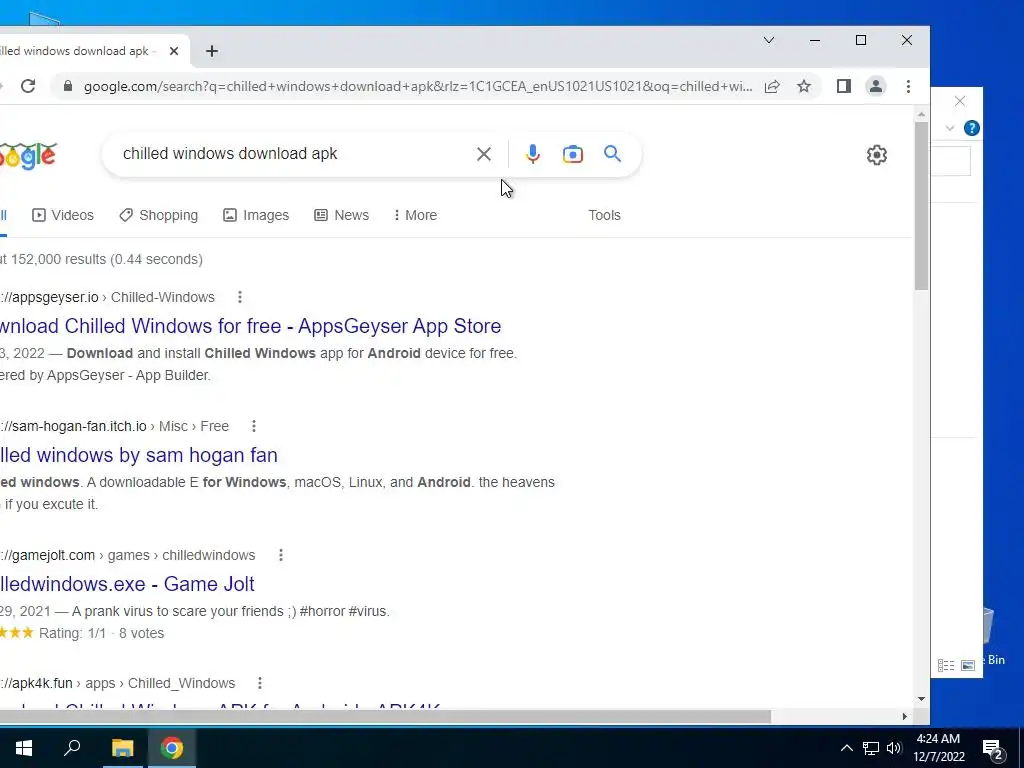The image size is (1024, 768).
Task: Click the vertical scrollbar thumb in Chrome
Action: (x=921, y=206)
